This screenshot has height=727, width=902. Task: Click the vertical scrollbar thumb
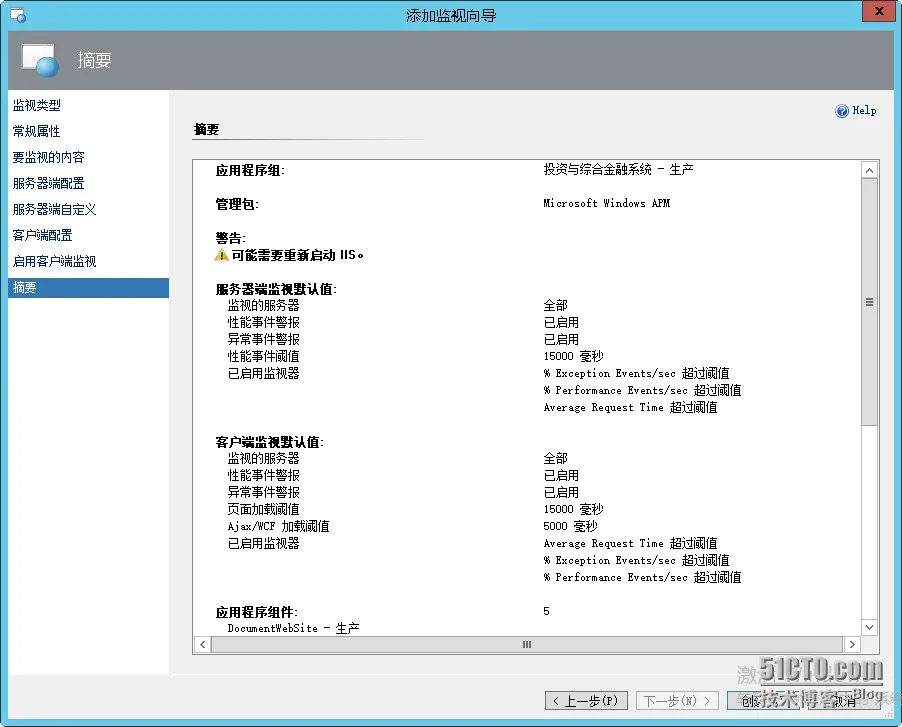869,302
